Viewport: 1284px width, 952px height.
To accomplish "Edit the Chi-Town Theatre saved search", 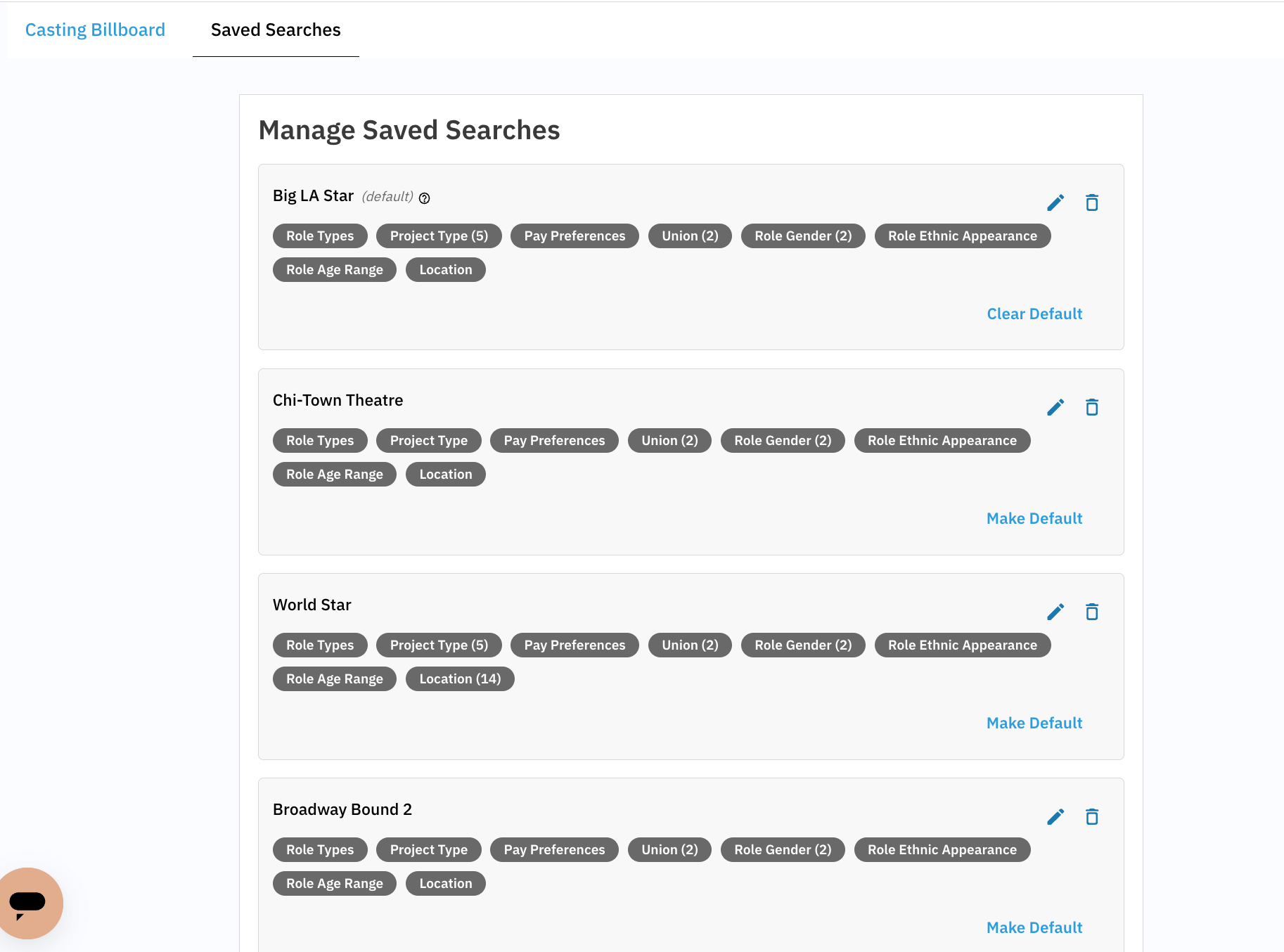I will tap(1055, 406).
